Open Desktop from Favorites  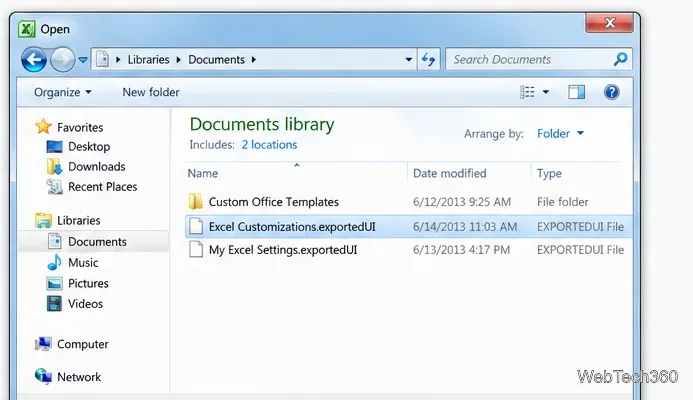[89, 147]
